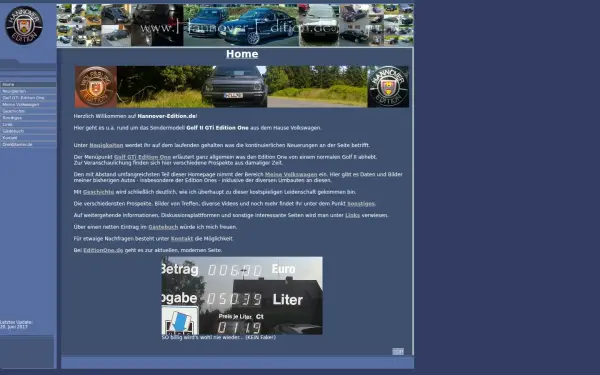Follow the Meine Volkswagen text link
Image resolution: width=600 pixels, height=375 pixels.
click(291, 174)
